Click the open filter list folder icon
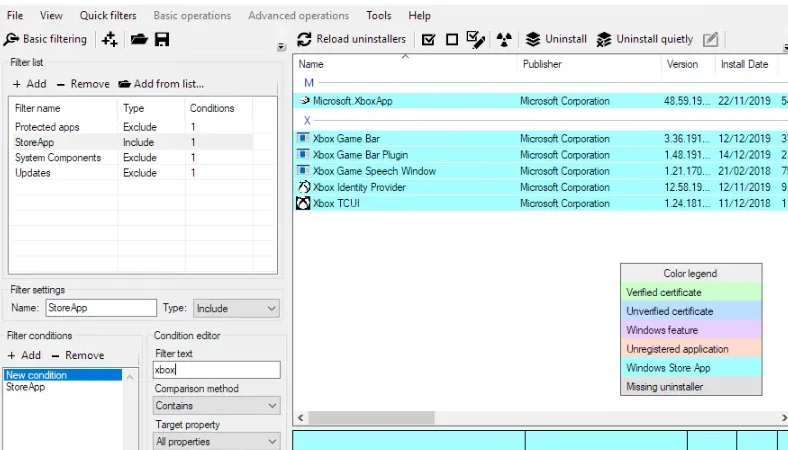The image size is (788, 450). tap(139, 39)
